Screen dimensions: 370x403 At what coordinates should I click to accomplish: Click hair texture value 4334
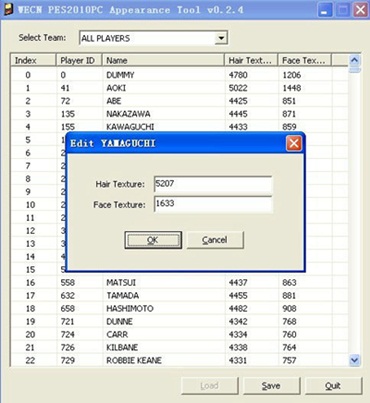click(x=238, y=335)
